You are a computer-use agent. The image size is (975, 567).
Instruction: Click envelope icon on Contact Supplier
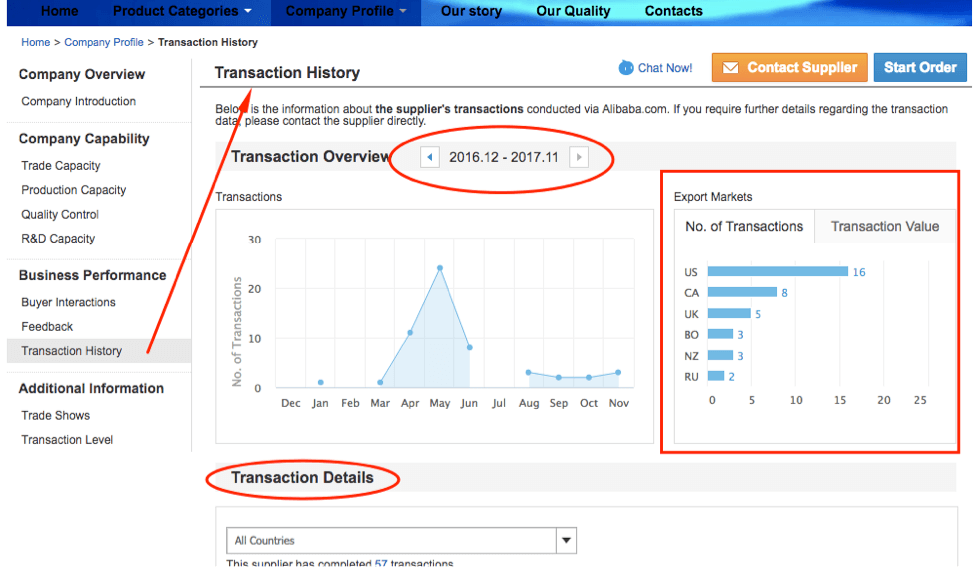click(730, 68)
